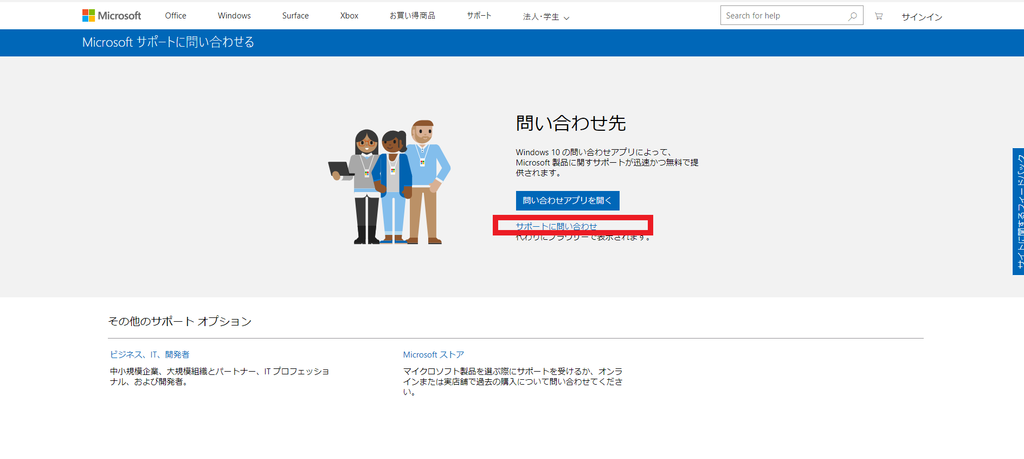Click the Microsoft logo
This screenshot has width=1024, height=459.
pos(112,16)
